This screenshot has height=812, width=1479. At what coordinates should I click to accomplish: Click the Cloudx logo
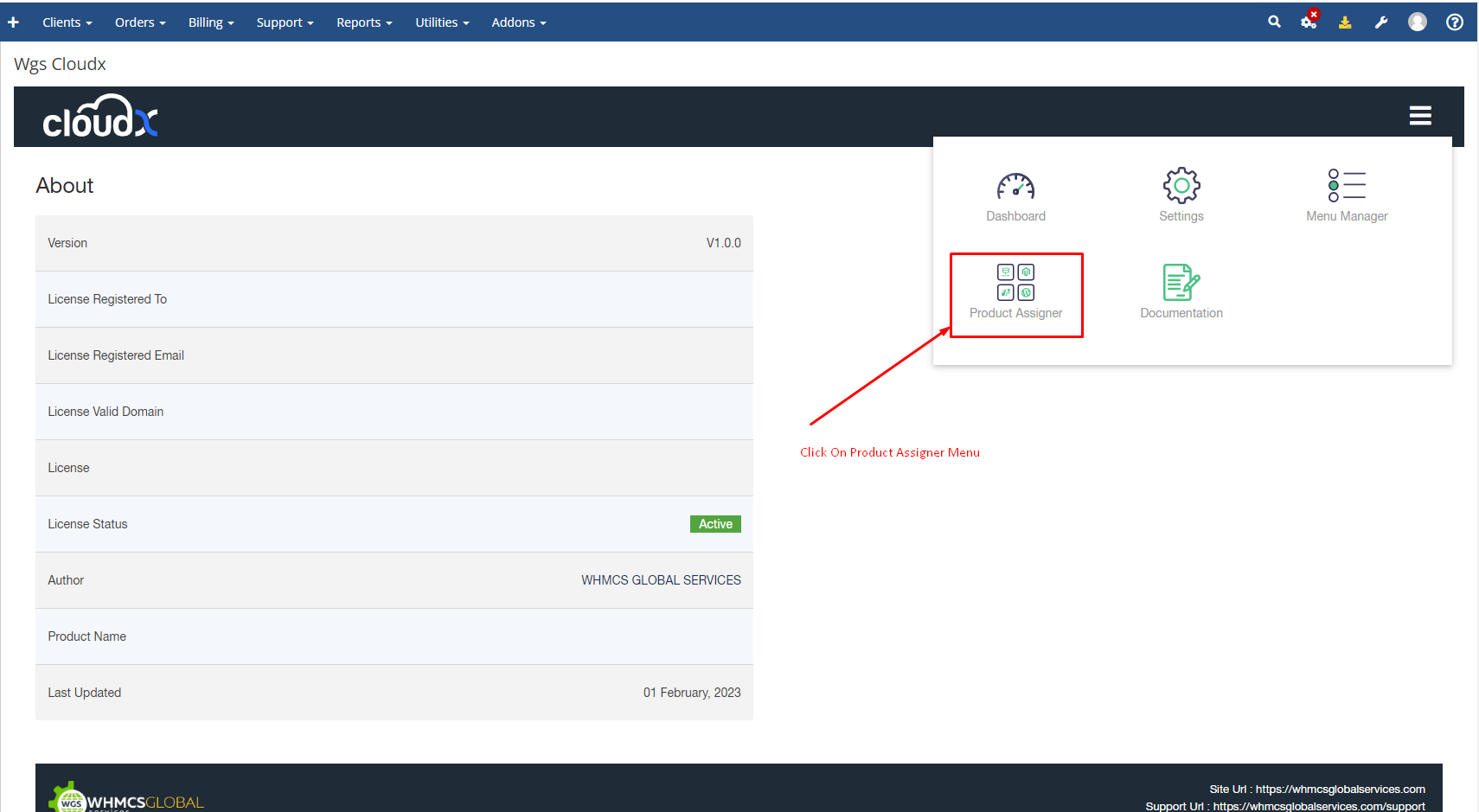coord(100,117)
